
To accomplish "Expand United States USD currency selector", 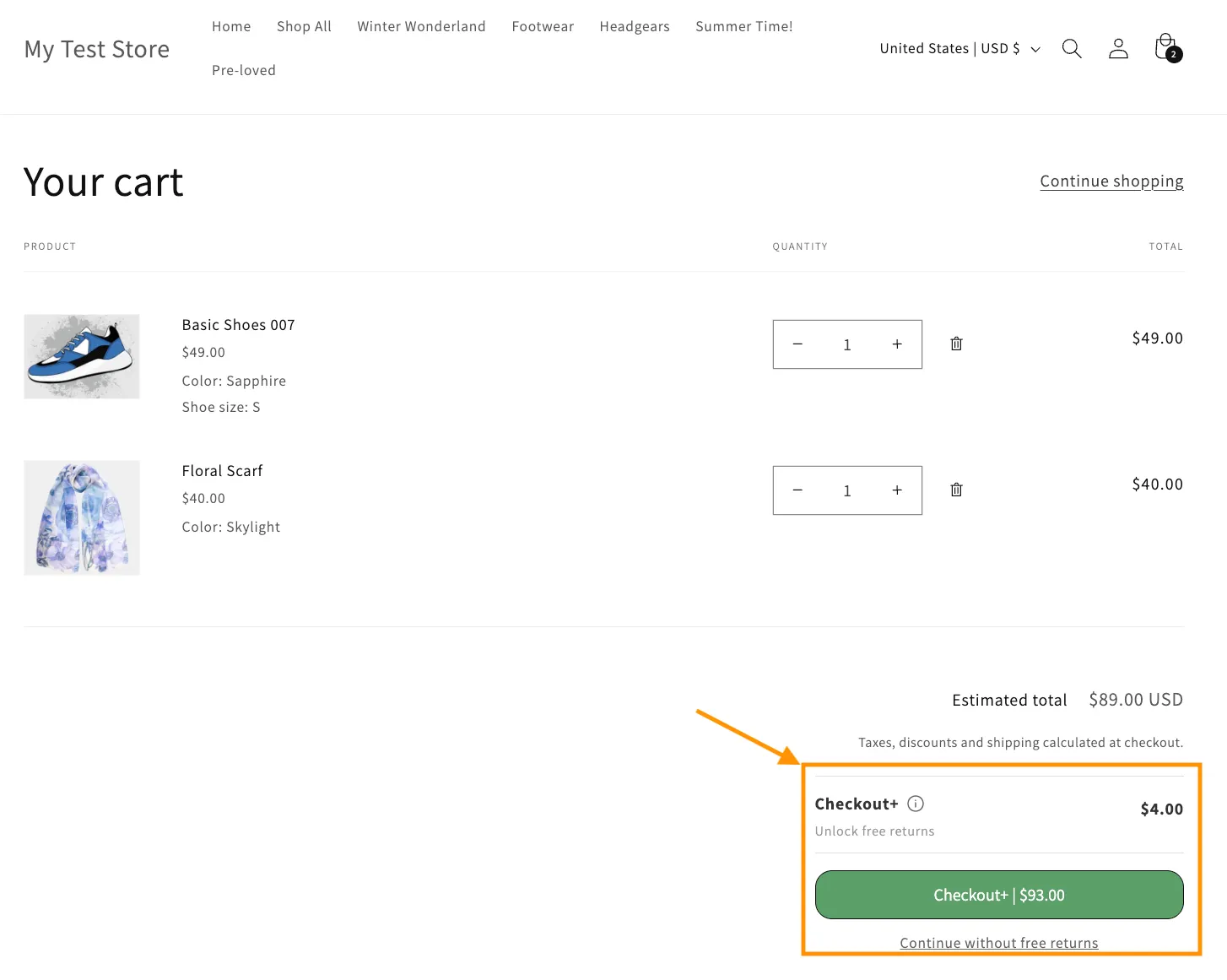I will pos(959,49).
